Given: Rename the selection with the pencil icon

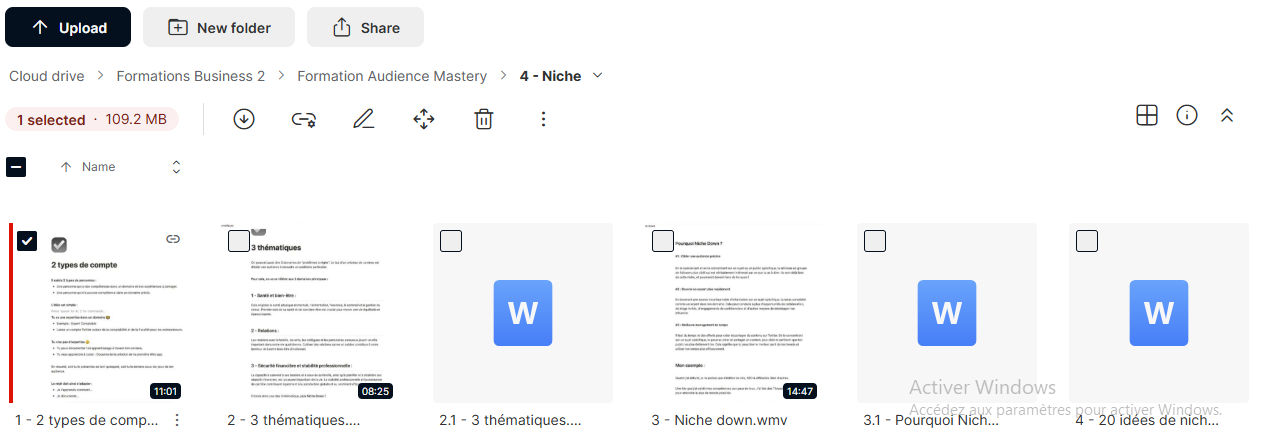Looking at the screenshot, I should (364, 119).
